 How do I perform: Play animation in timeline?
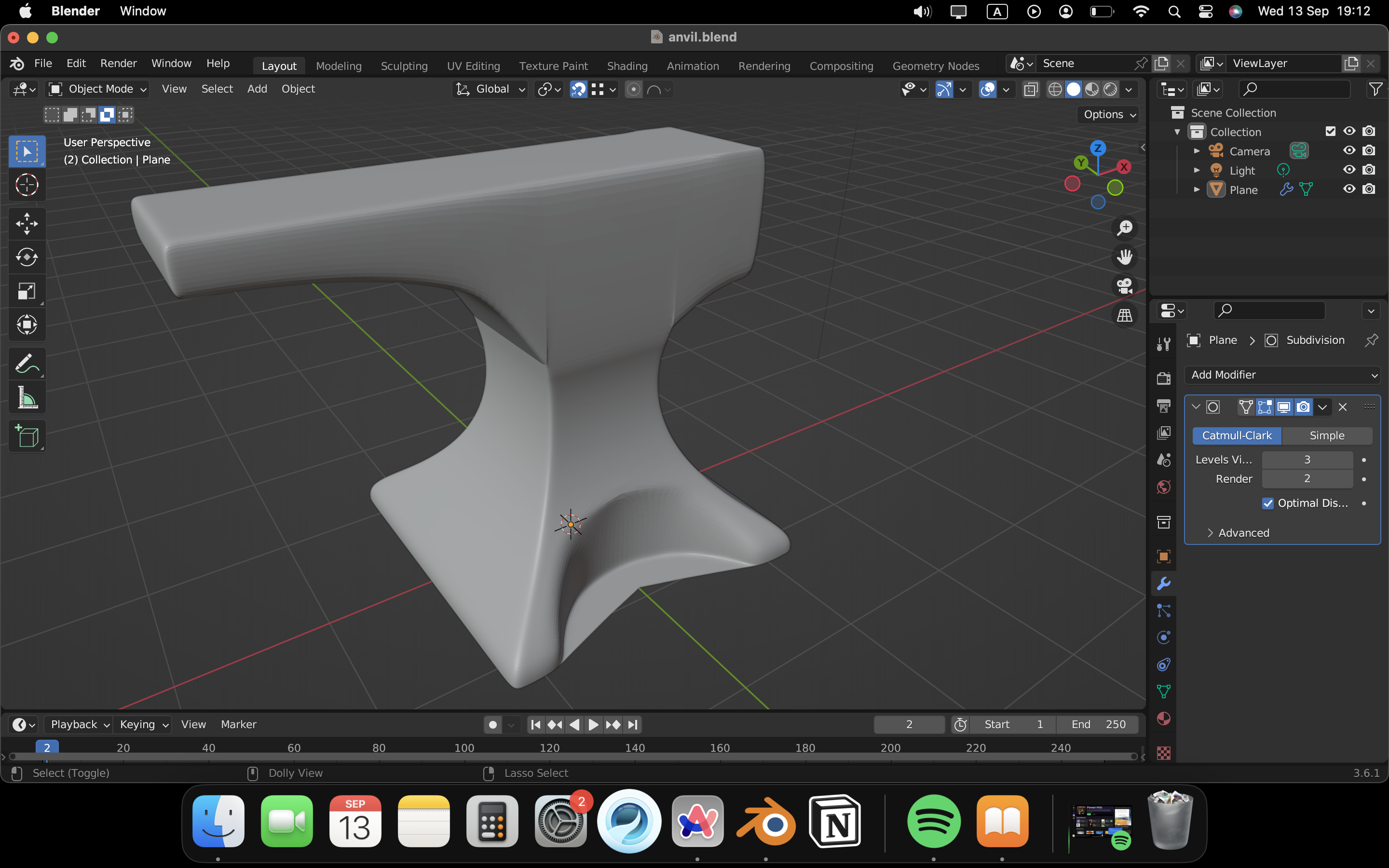point(594,724)
